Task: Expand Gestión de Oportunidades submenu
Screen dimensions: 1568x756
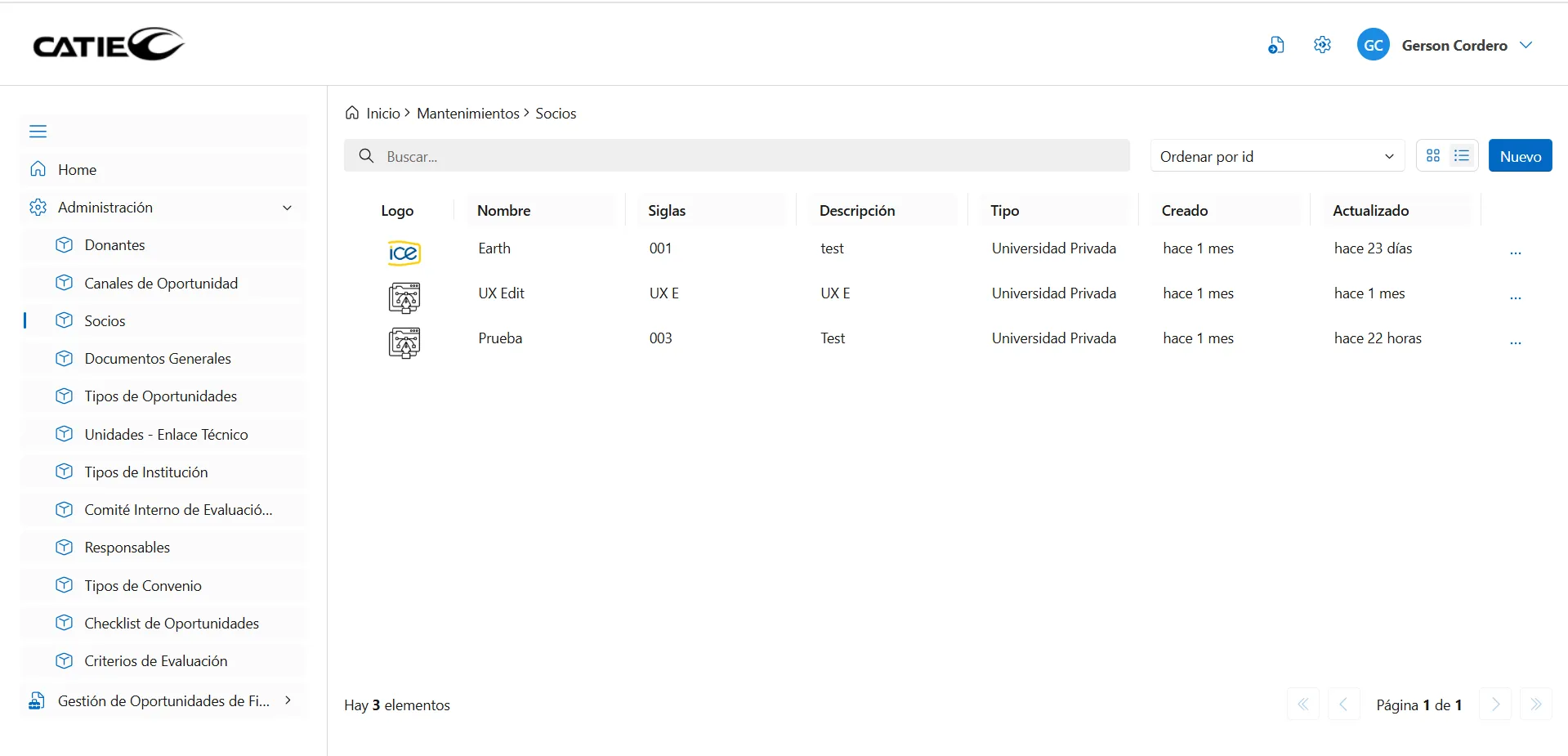Action: 288,700
